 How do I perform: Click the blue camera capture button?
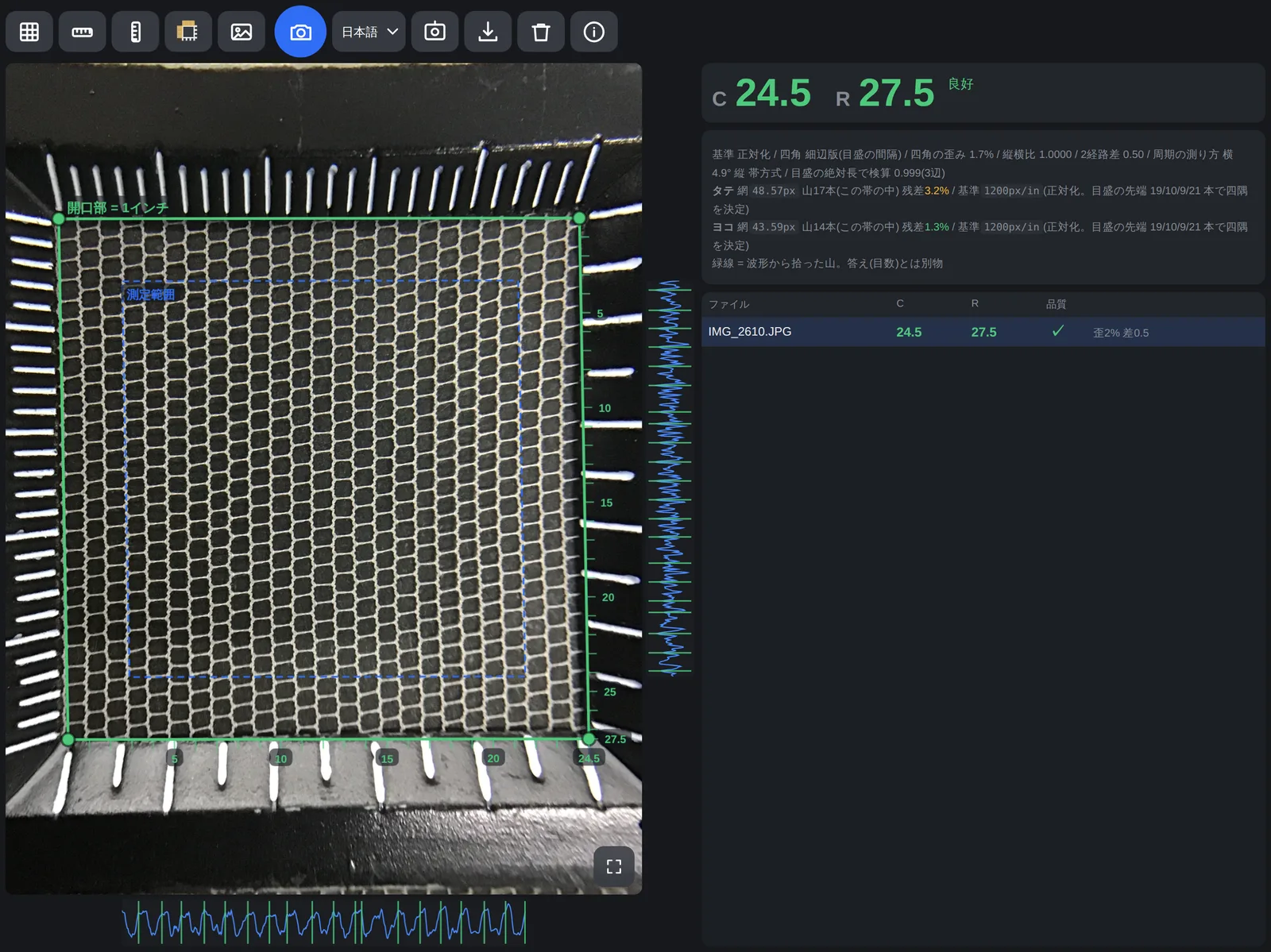coord(300,32)
